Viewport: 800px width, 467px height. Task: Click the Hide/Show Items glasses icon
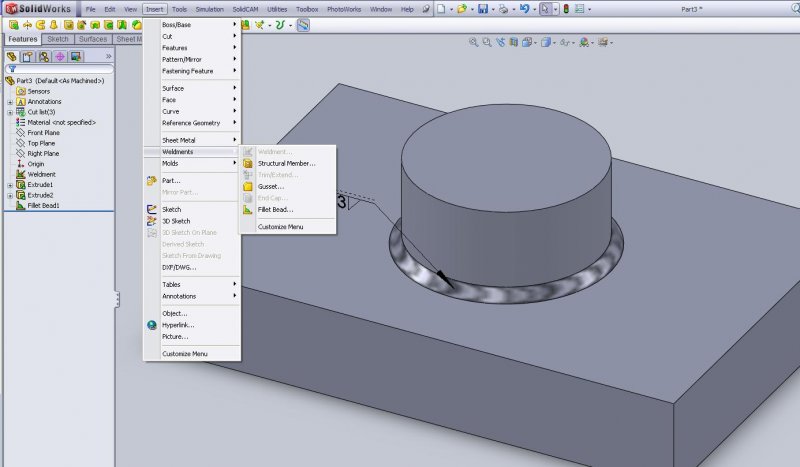[564, 42]
